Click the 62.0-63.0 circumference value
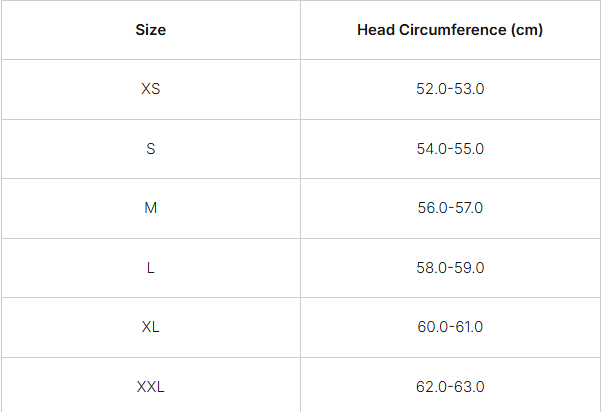Screen dimensions: 601x412 [x=450, y=386]
